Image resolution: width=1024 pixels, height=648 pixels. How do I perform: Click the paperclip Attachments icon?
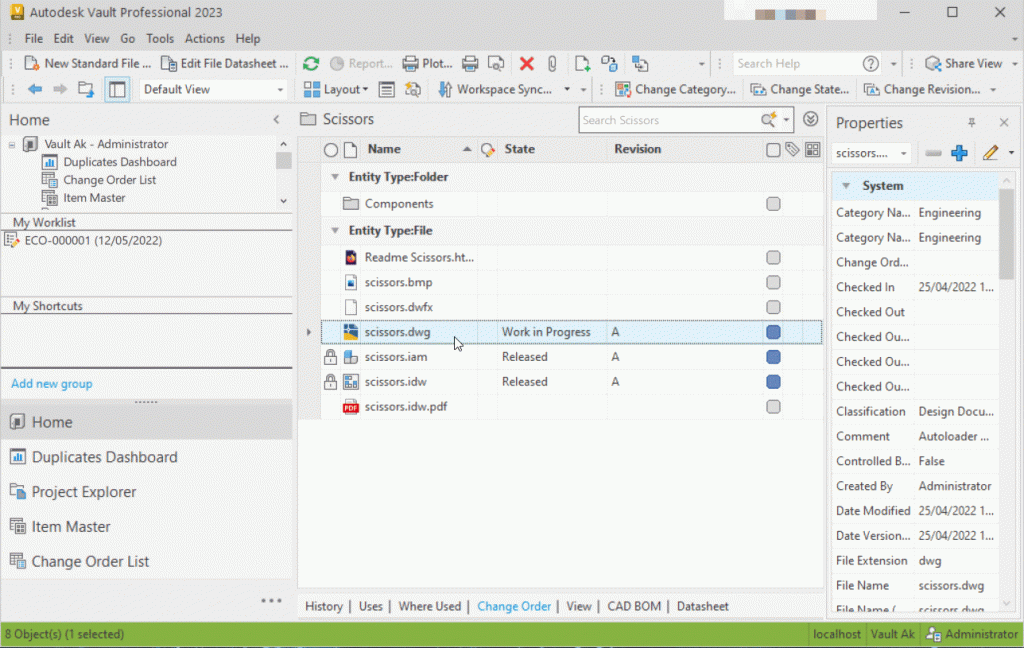(x=552, y=63)
